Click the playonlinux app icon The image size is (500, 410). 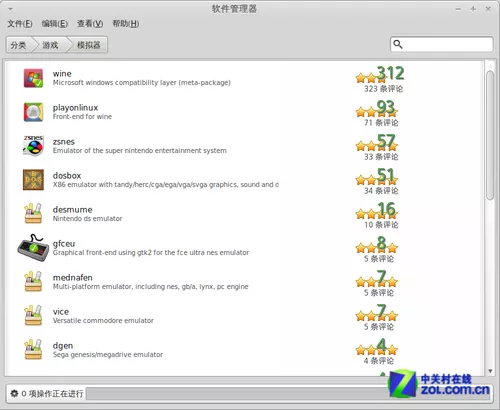tap(33, 112)
